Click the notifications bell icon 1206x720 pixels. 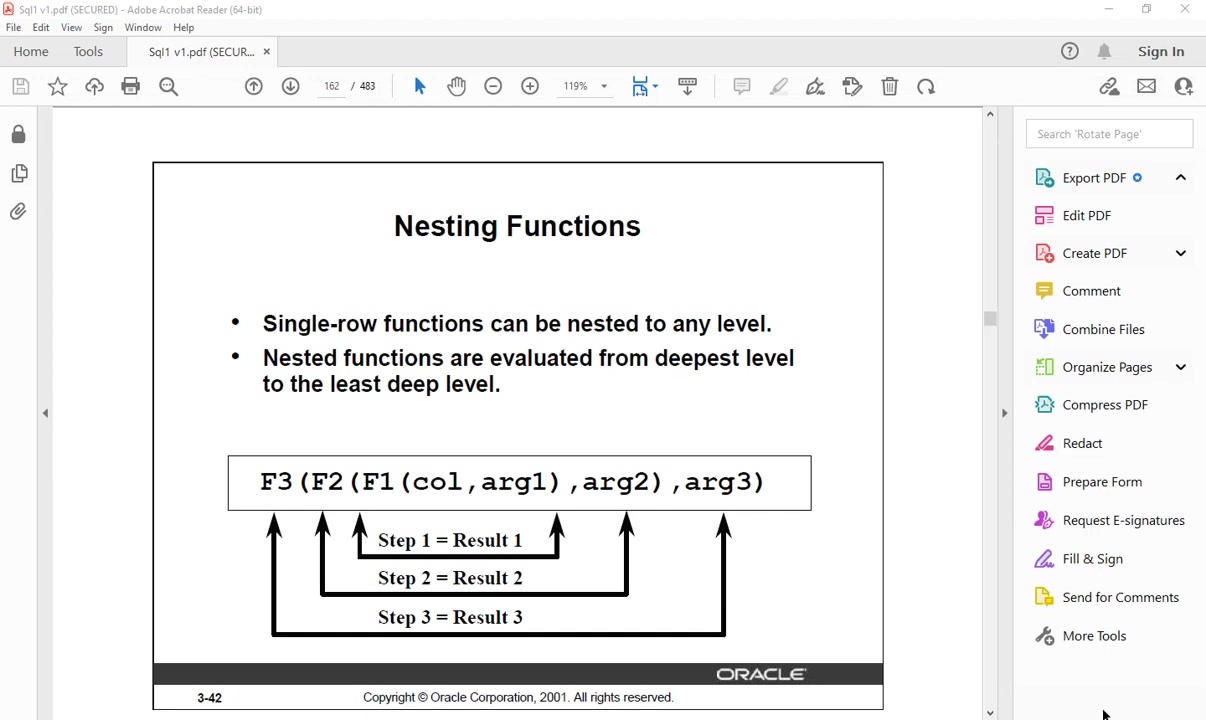1104,52
